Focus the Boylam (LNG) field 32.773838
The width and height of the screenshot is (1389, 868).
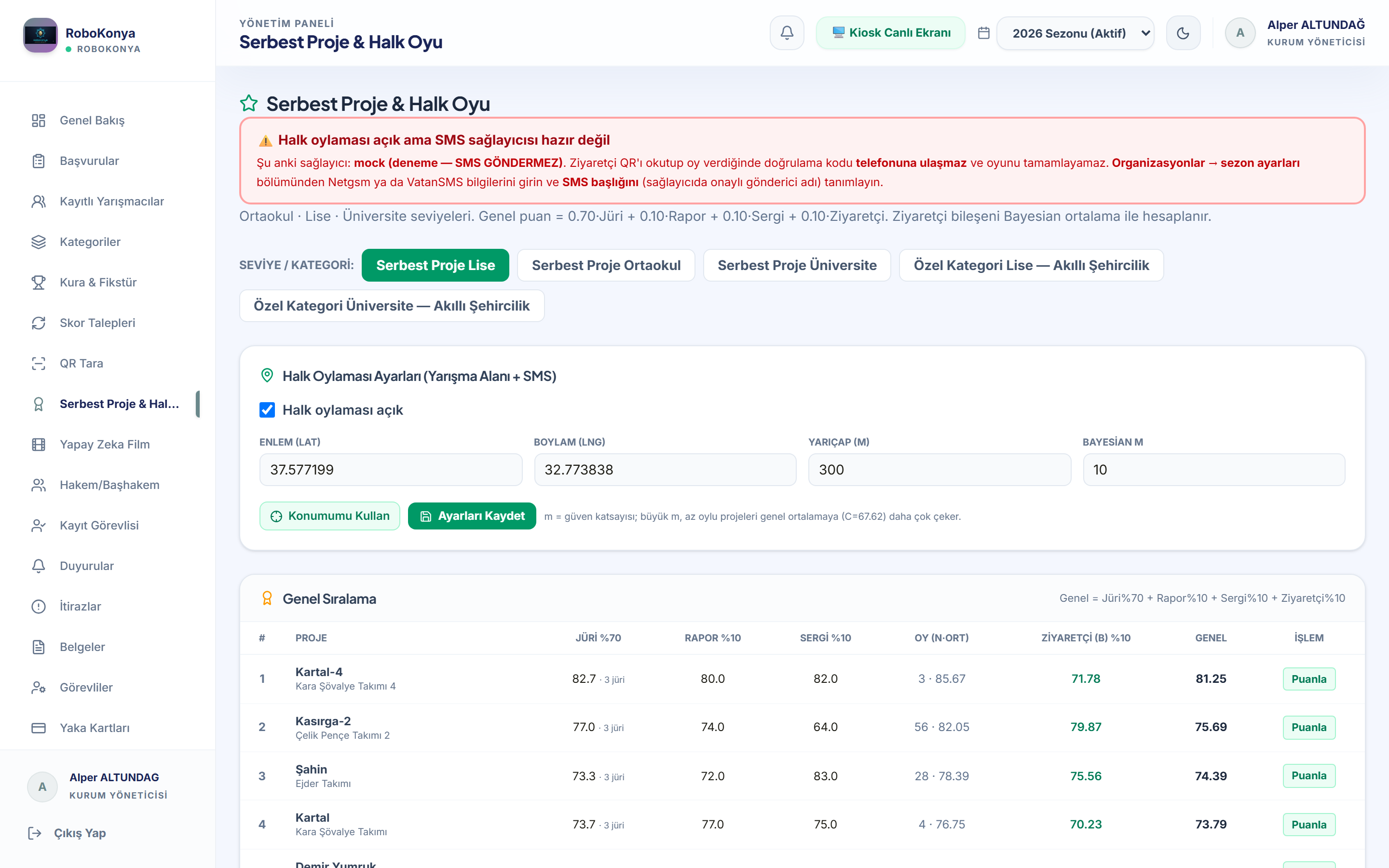(x=665, y=470)
